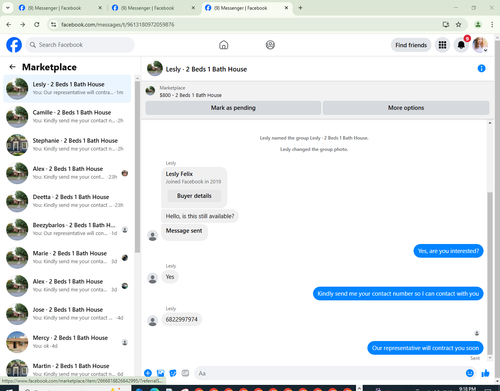Click the Marketplace heading
The height and width of the screenshot is (391, 500).
(49, 67)
